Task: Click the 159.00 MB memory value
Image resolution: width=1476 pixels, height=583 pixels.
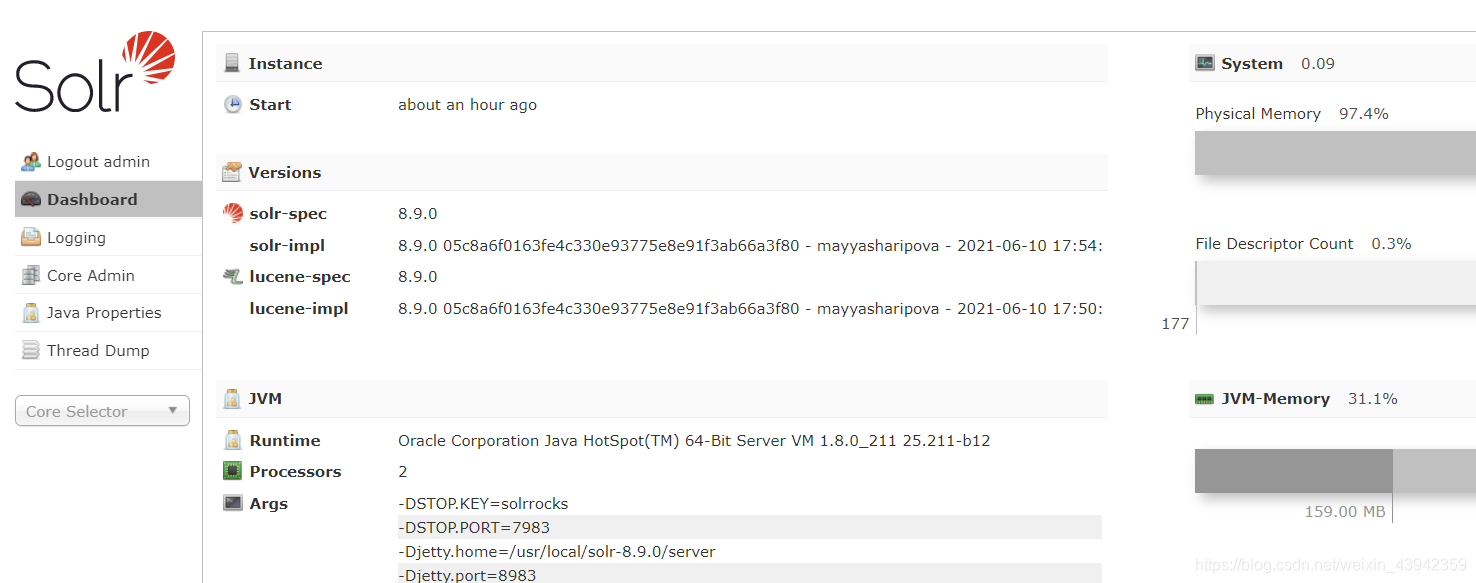Action: 1345,511
